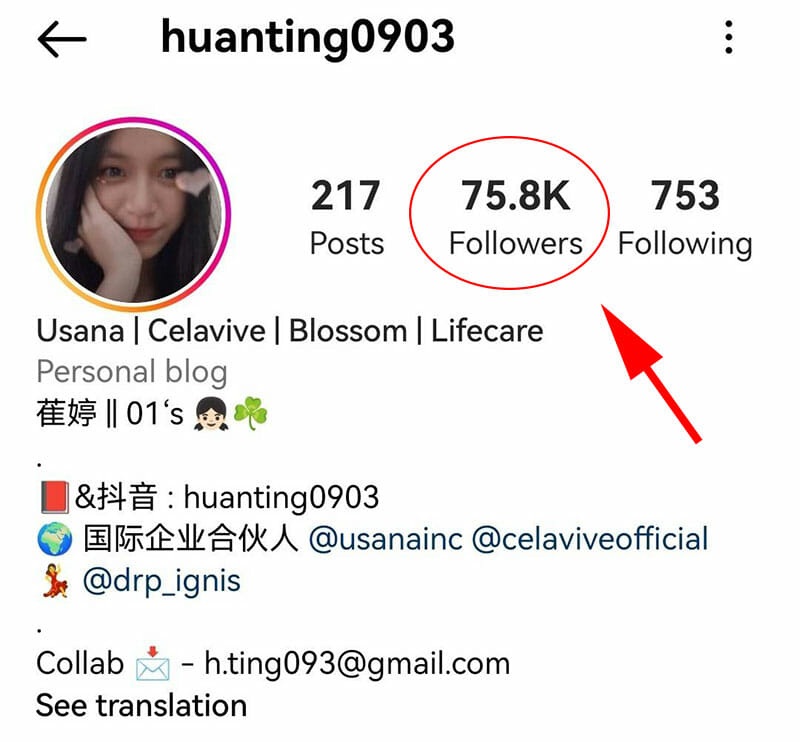View the profile picture story ring
Screen dimensions: 800x742
coord(133,214)
